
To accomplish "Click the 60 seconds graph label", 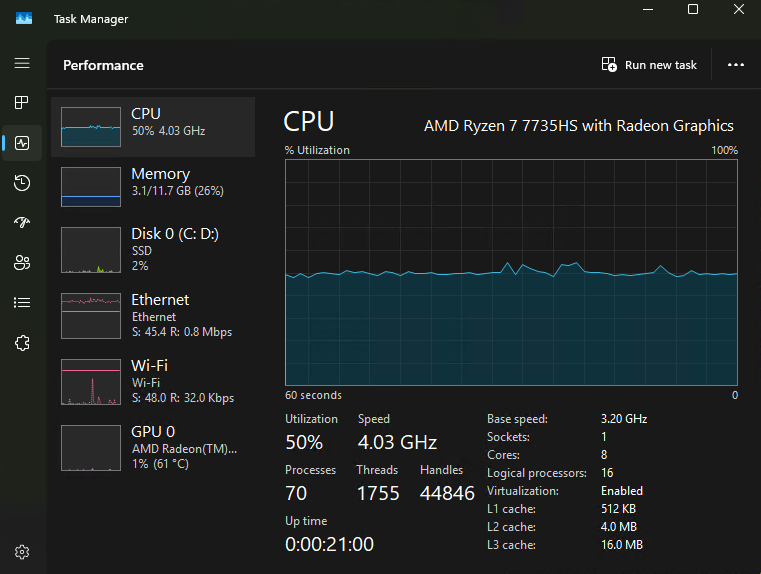I will pyautogui.click(x=314, y=395).
